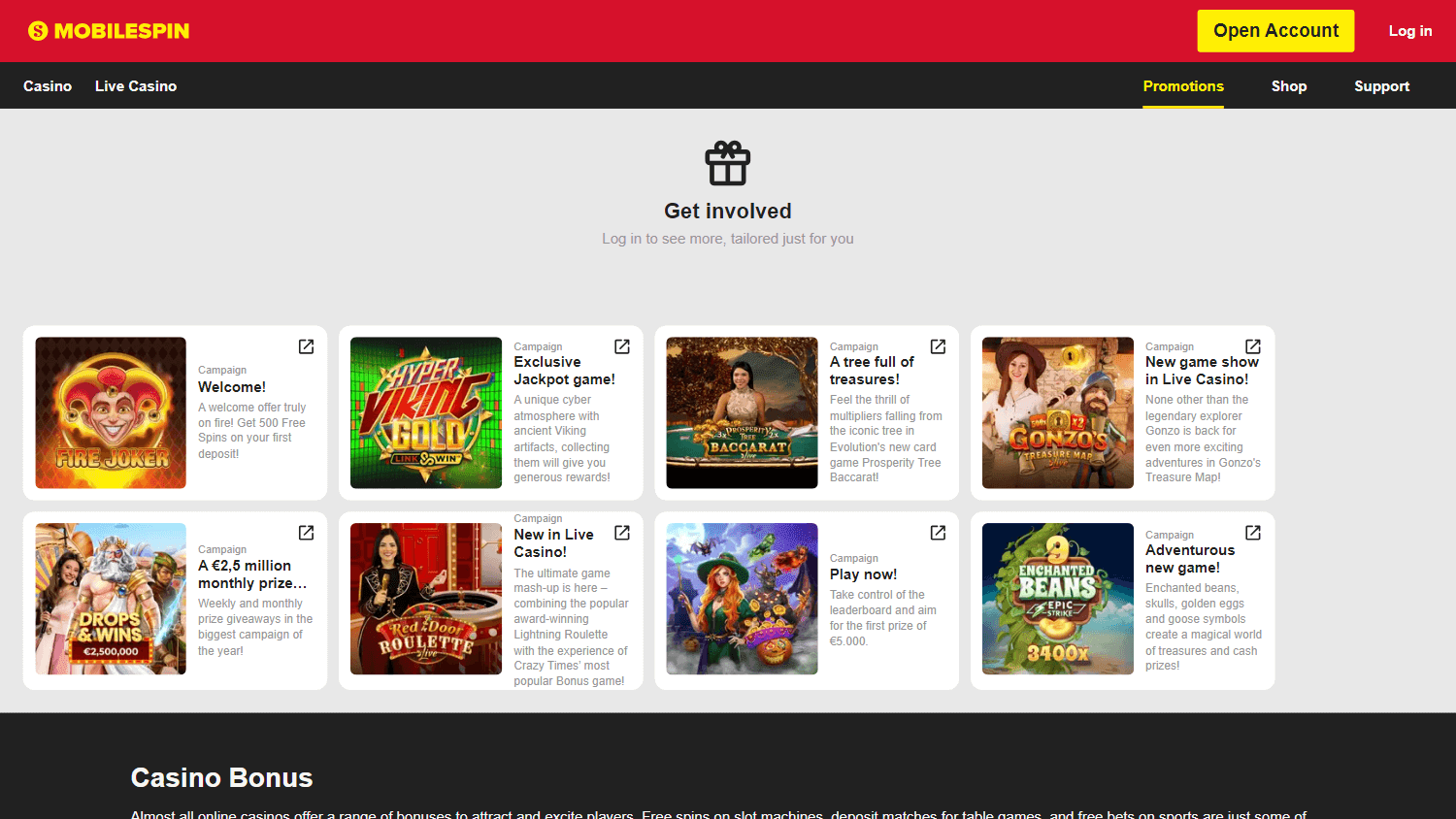Click the Play now! campaign title
Viewport: 1456px width, 819px height.
864,574
